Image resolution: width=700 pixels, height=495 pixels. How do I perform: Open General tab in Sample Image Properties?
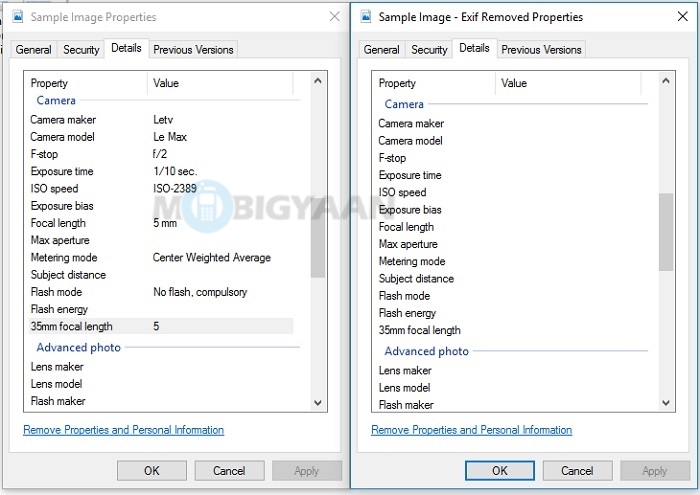point(33,50)
